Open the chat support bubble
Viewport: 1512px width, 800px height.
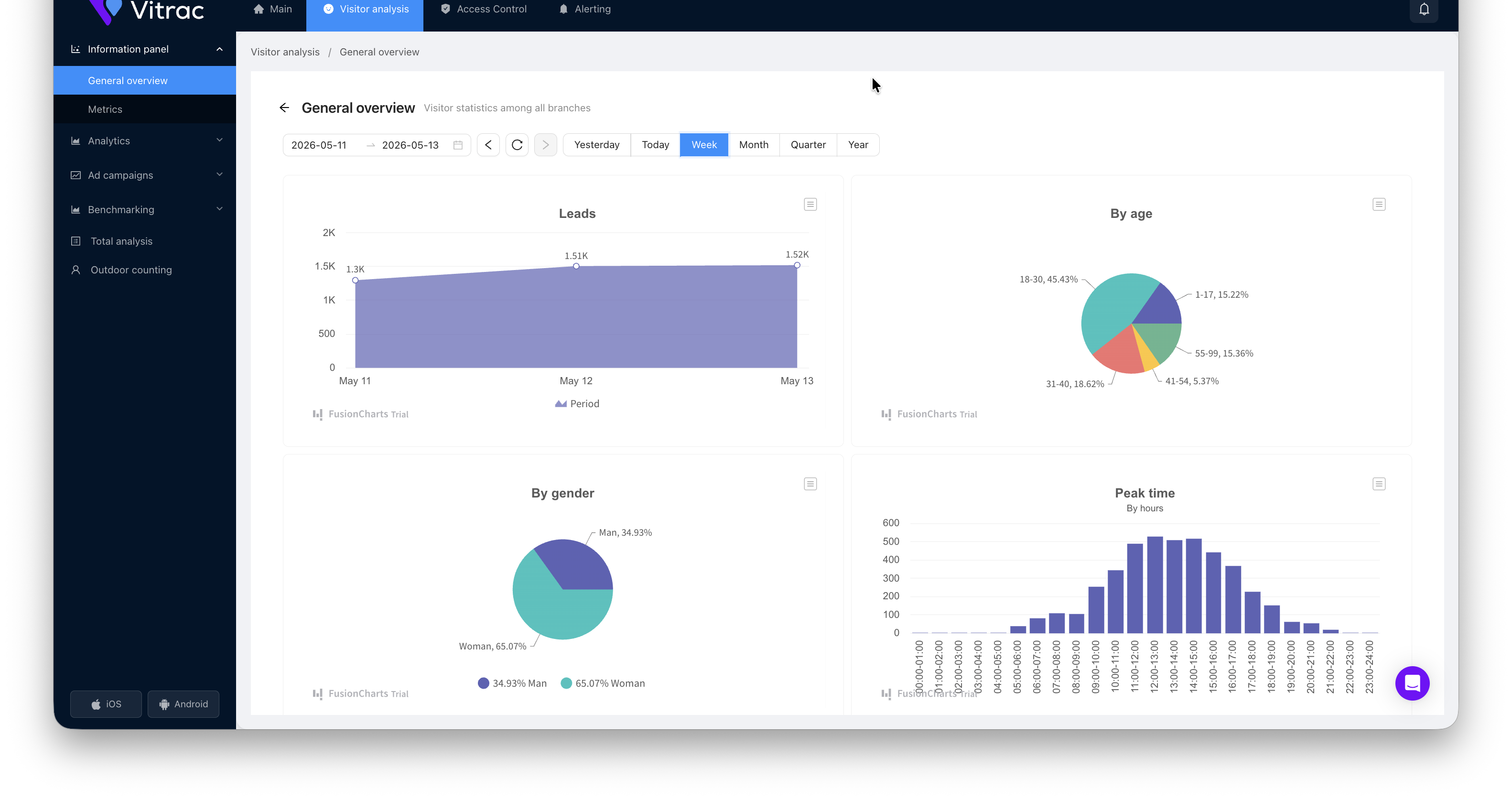1412,683
